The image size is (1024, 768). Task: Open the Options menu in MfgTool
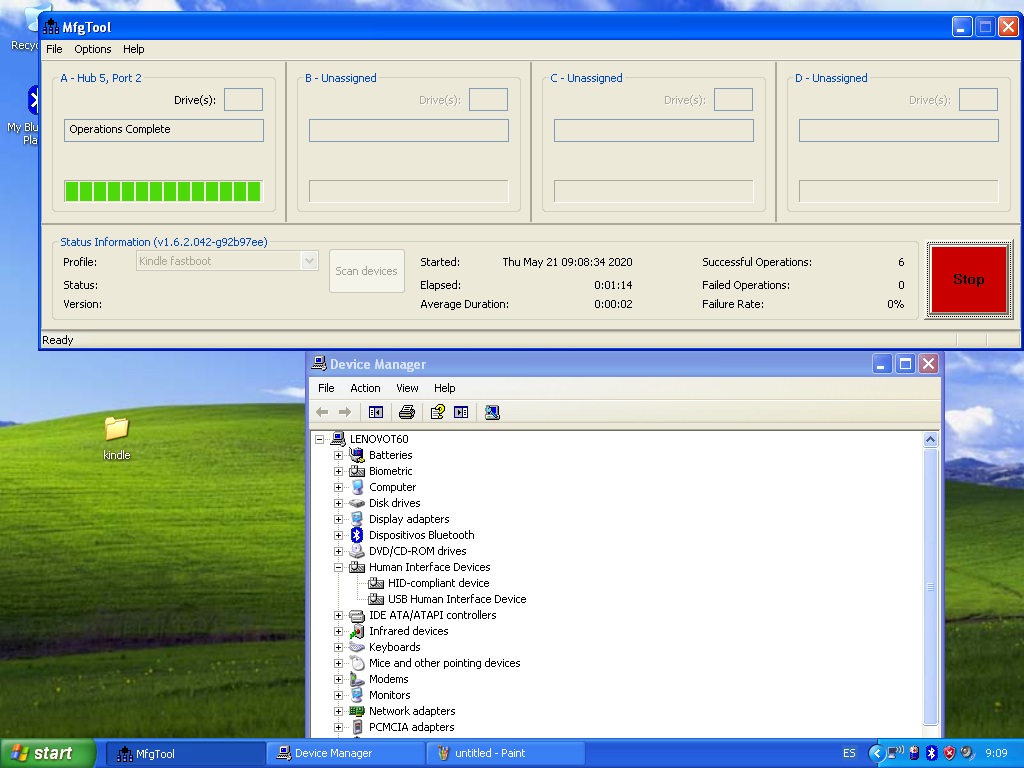93,49
